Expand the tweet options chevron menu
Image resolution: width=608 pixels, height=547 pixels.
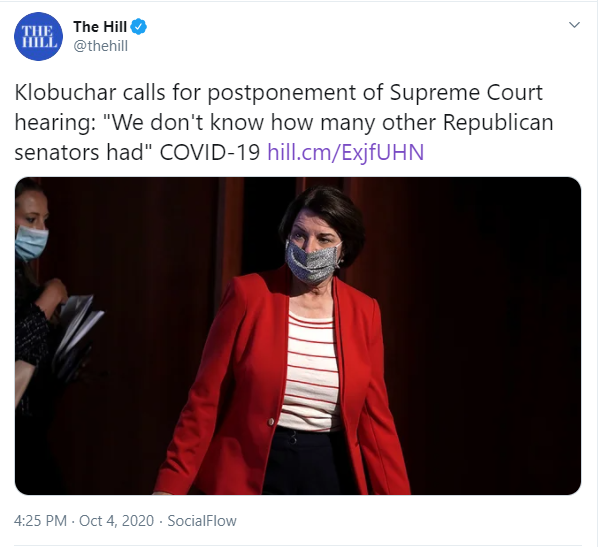(574, 25)
